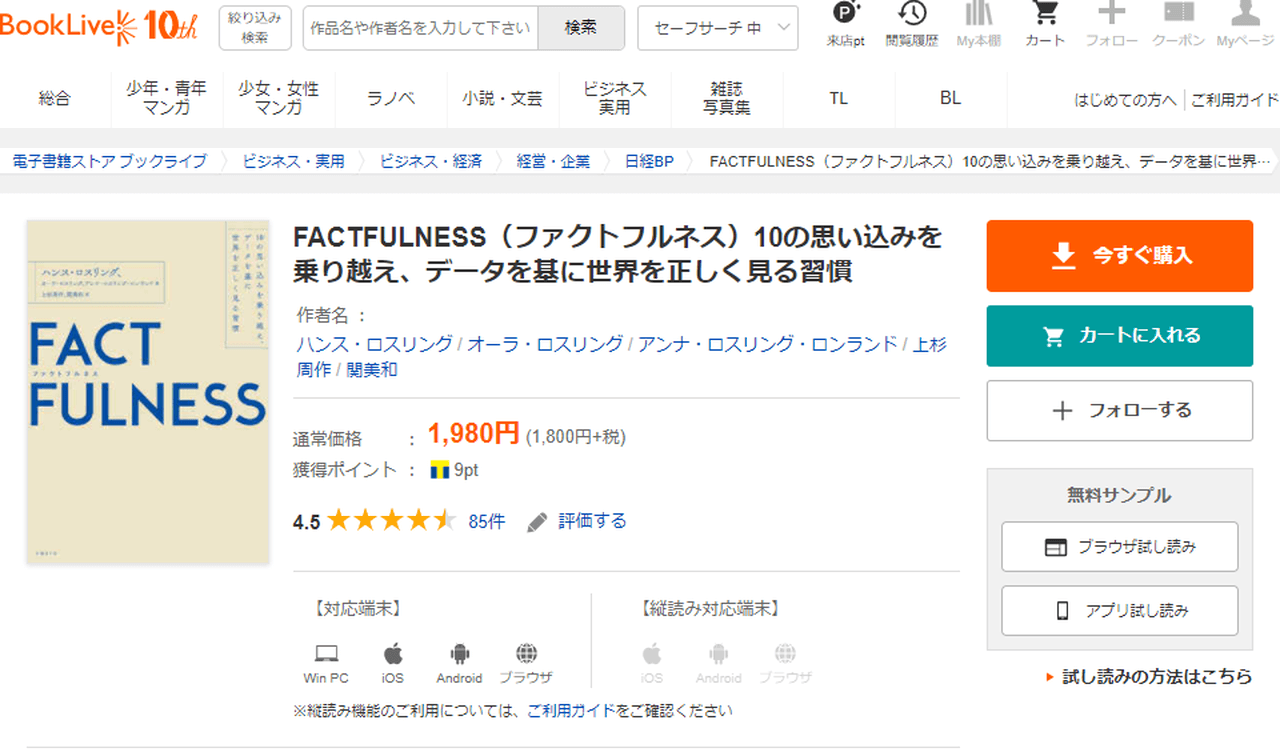Open Myページ profile icon

pyautogui.click(x=1244, y=15)
